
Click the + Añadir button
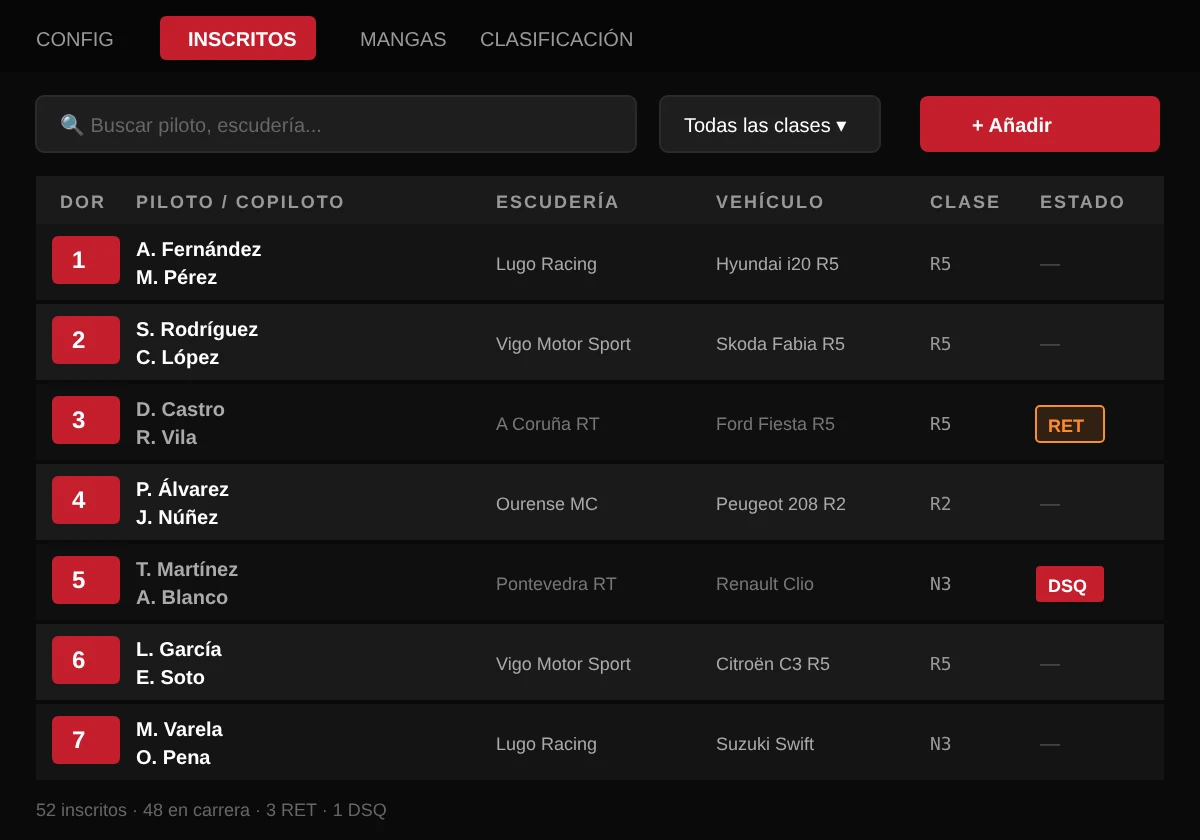coord(1040,124)
